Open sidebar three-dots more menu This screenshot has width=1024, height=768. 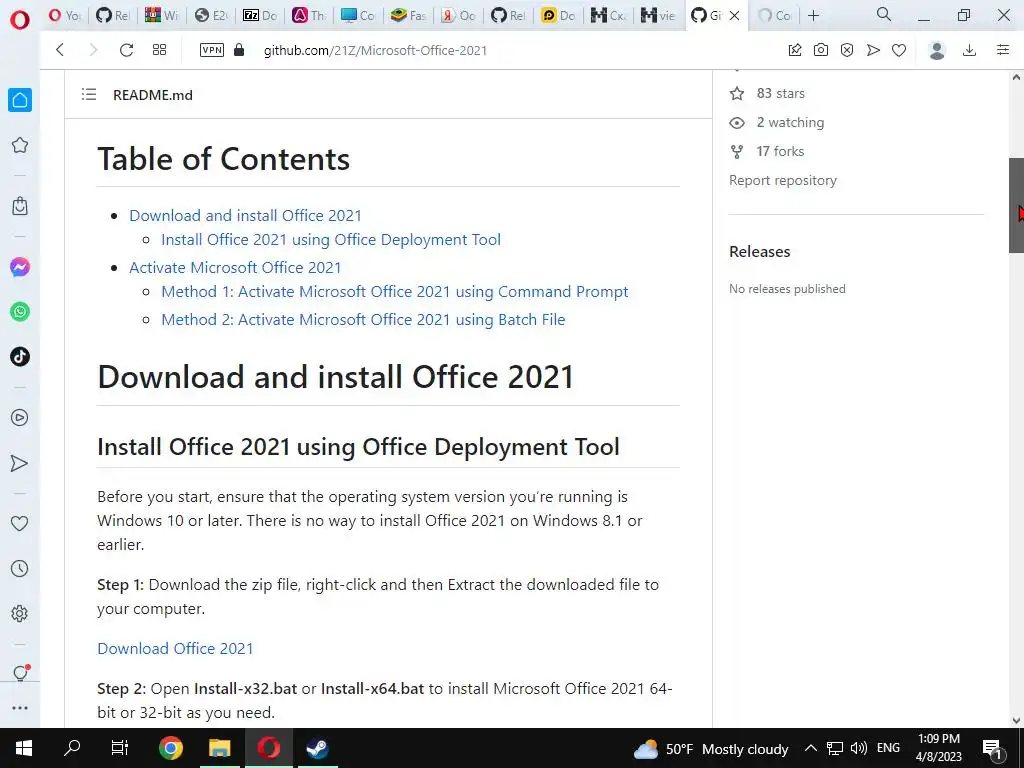click(20, 707)
